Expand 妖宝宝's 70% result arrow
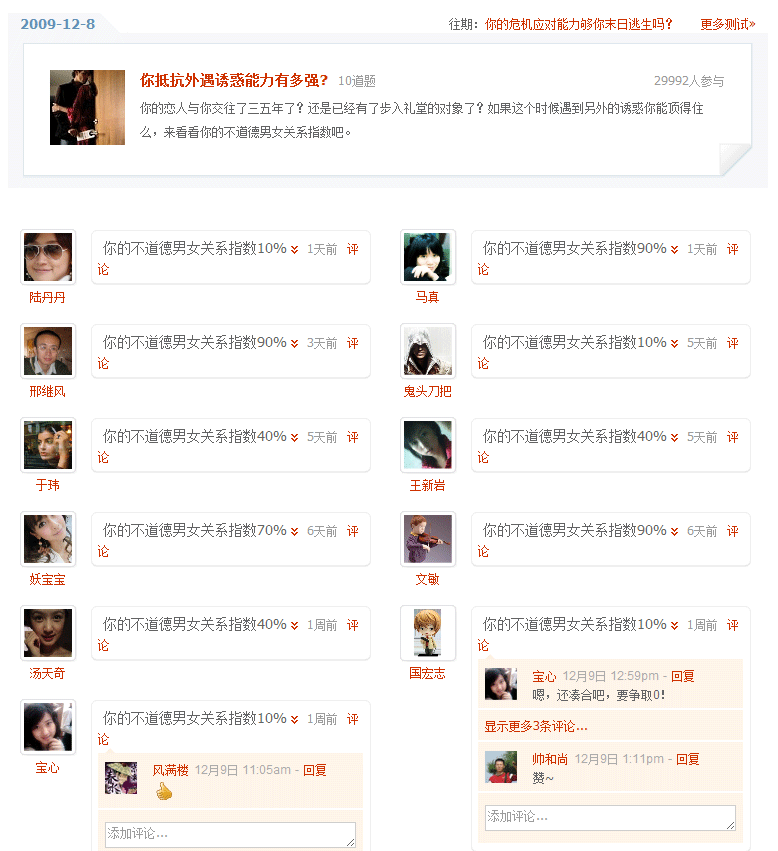 [x=294, y=531]
